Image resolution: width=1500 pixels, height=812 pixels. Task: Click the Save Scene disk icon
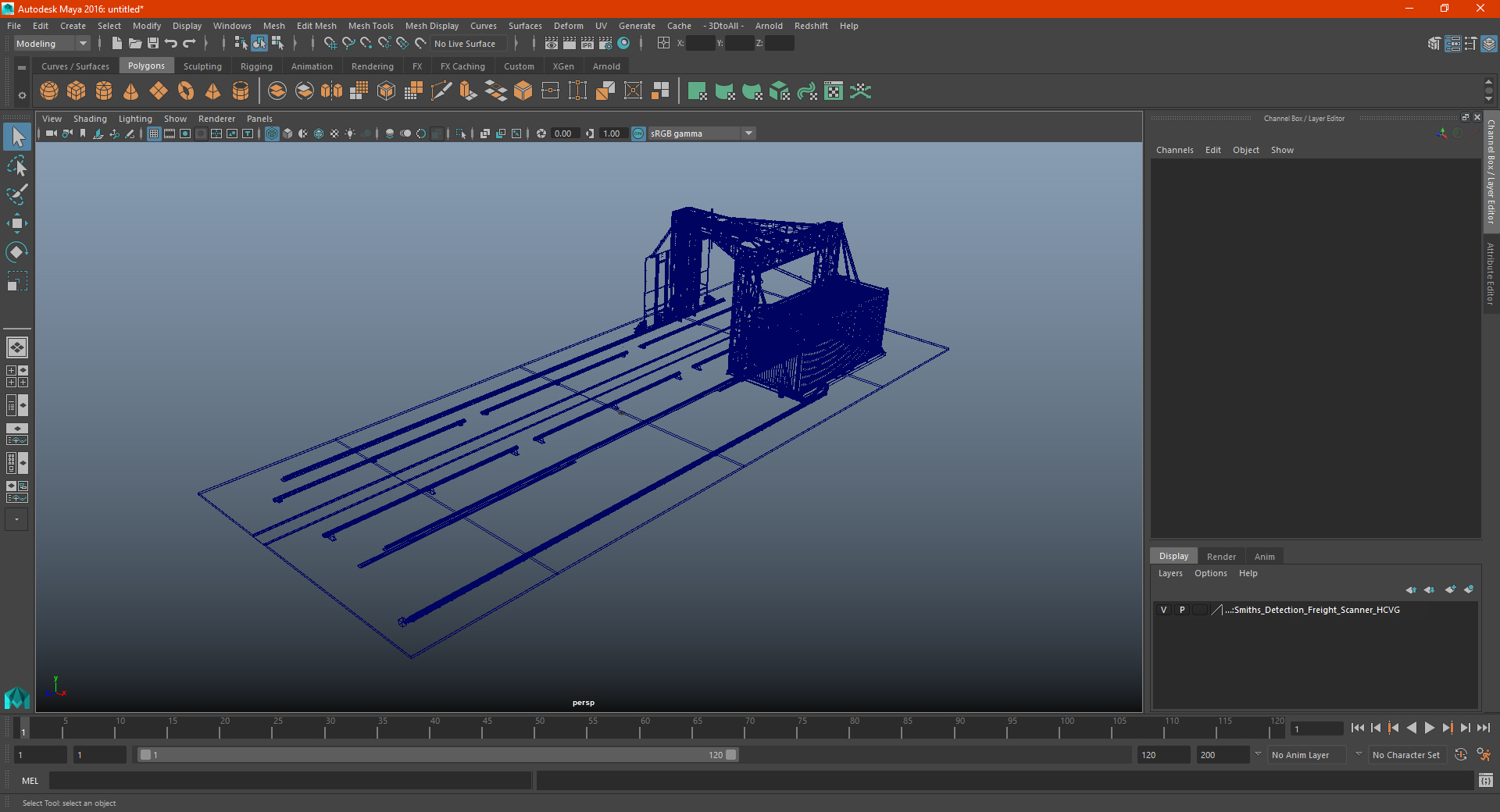pos(153,44)
